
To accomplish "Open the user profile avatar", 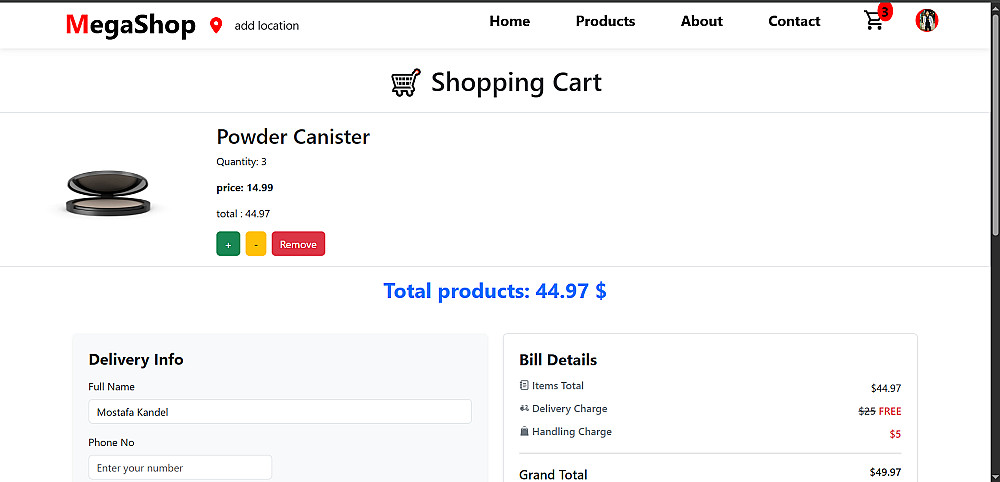I will [x=927, y=20].
